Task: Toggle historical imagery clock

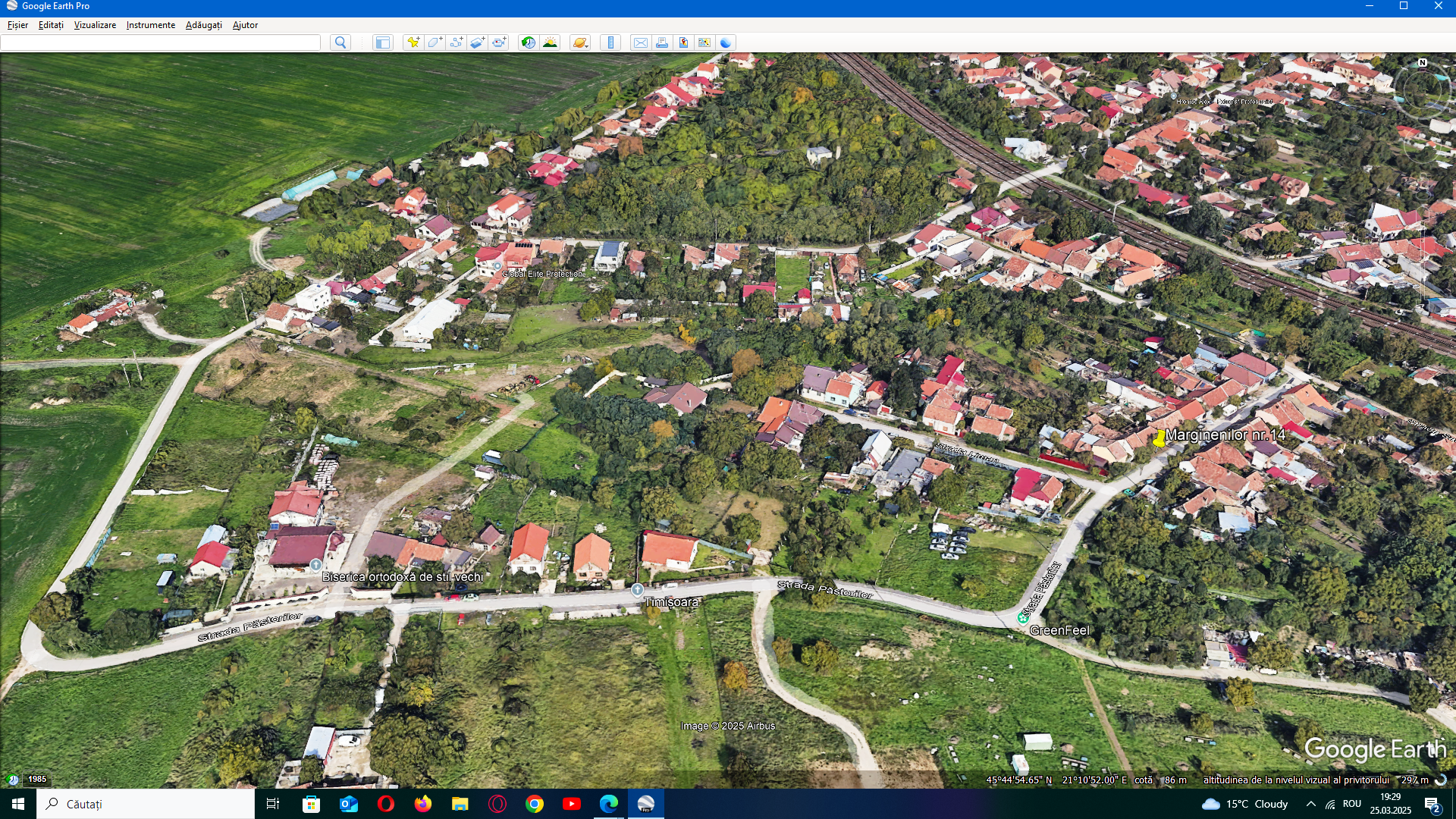Action: [x=529, y=42]
